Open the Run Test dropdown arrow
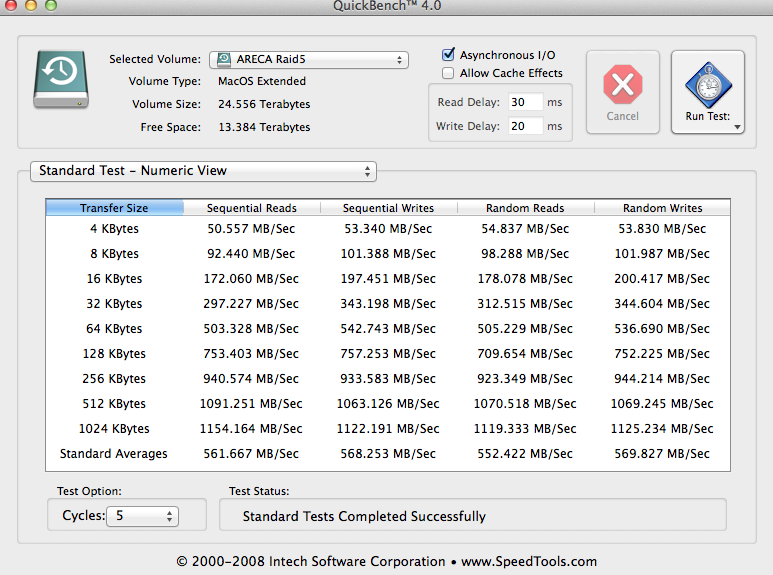Viewport: 773px width, 575px height. tap(738, 127)
